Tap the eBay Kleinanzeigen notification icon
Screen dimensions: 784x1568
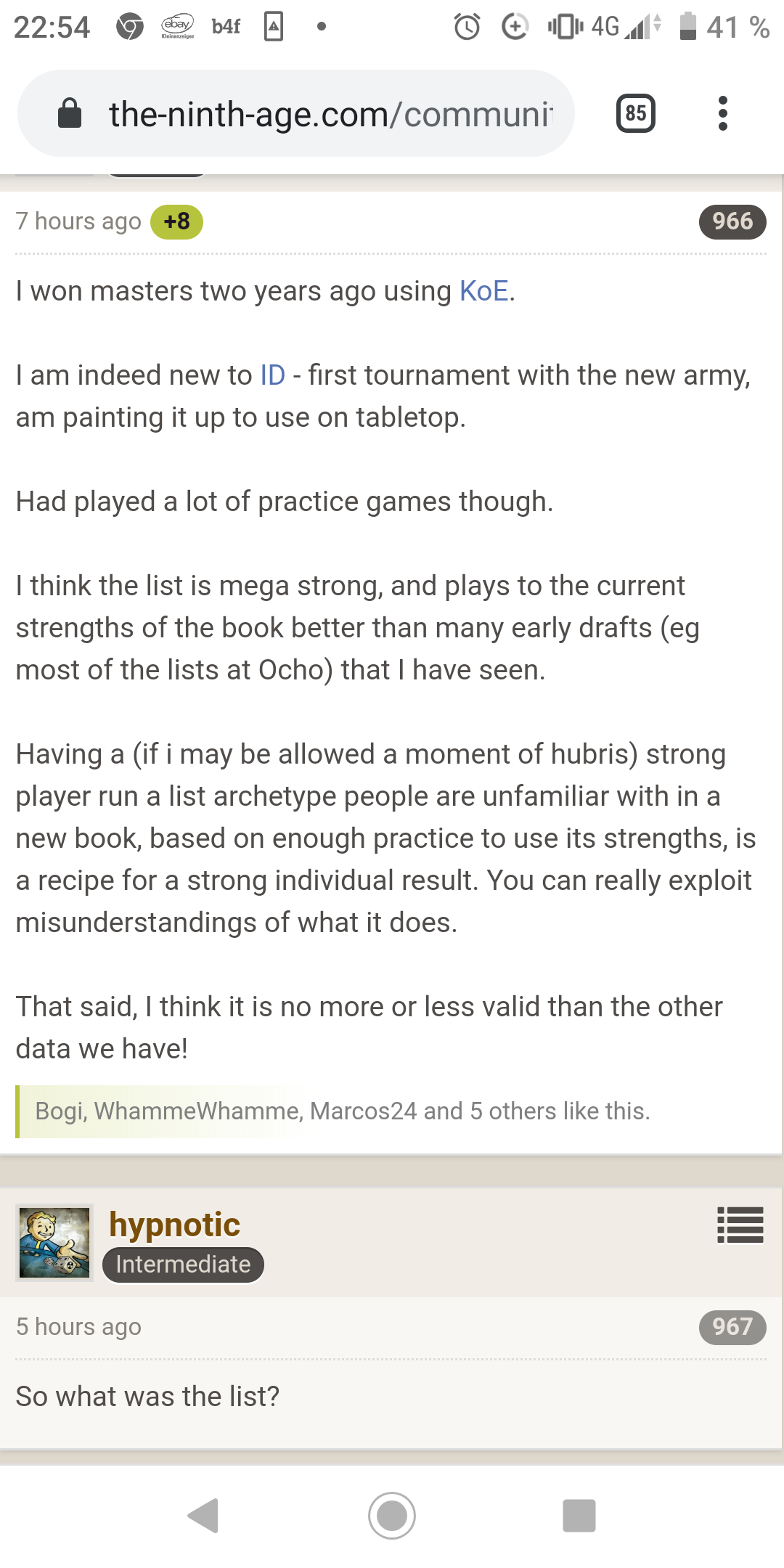pyautogui.click(x=177, y=27)
